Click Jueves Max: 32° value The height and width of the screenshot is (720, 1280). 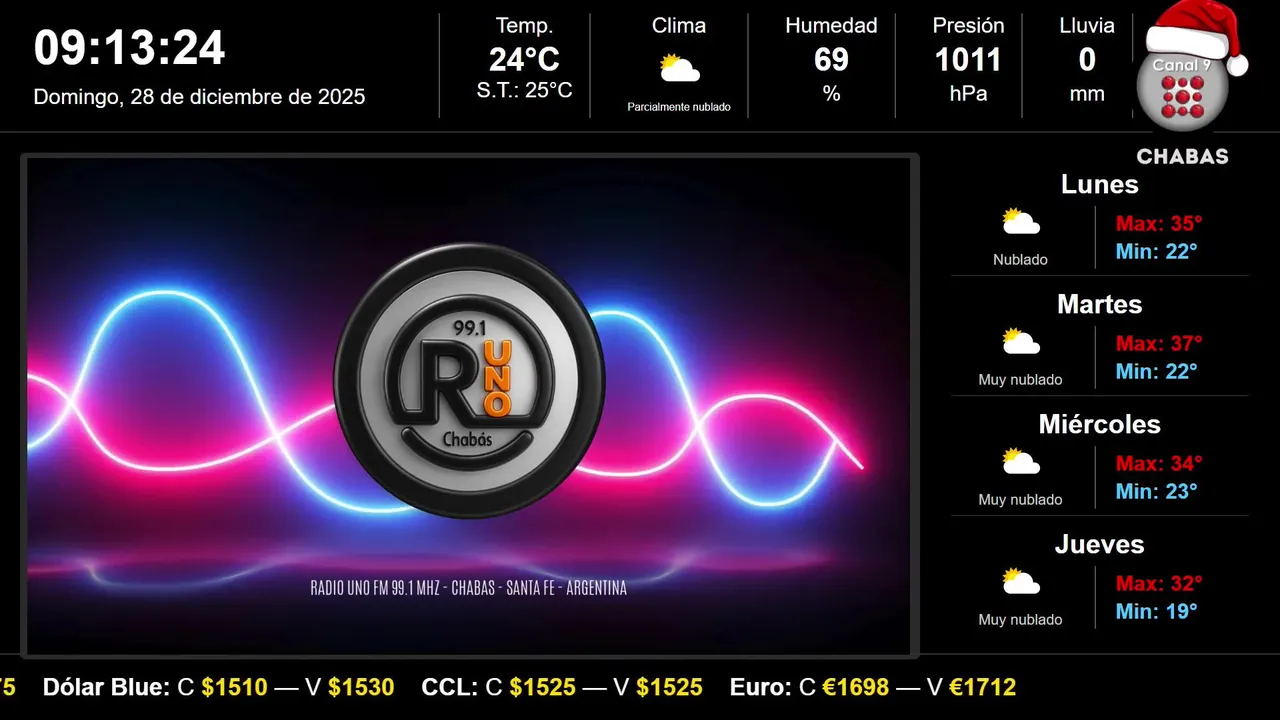(1159, 583)
